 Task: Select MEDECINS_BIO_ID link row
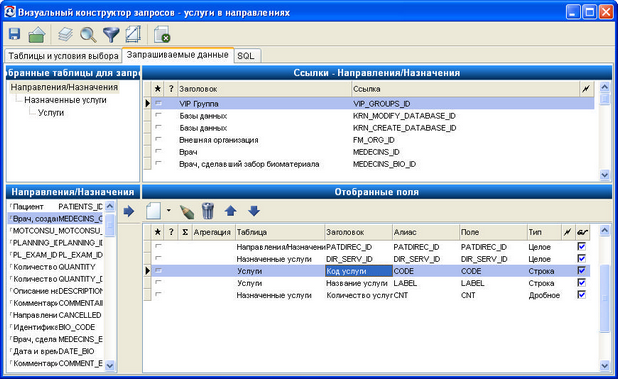pyautogui.click(x=372, y=164)
